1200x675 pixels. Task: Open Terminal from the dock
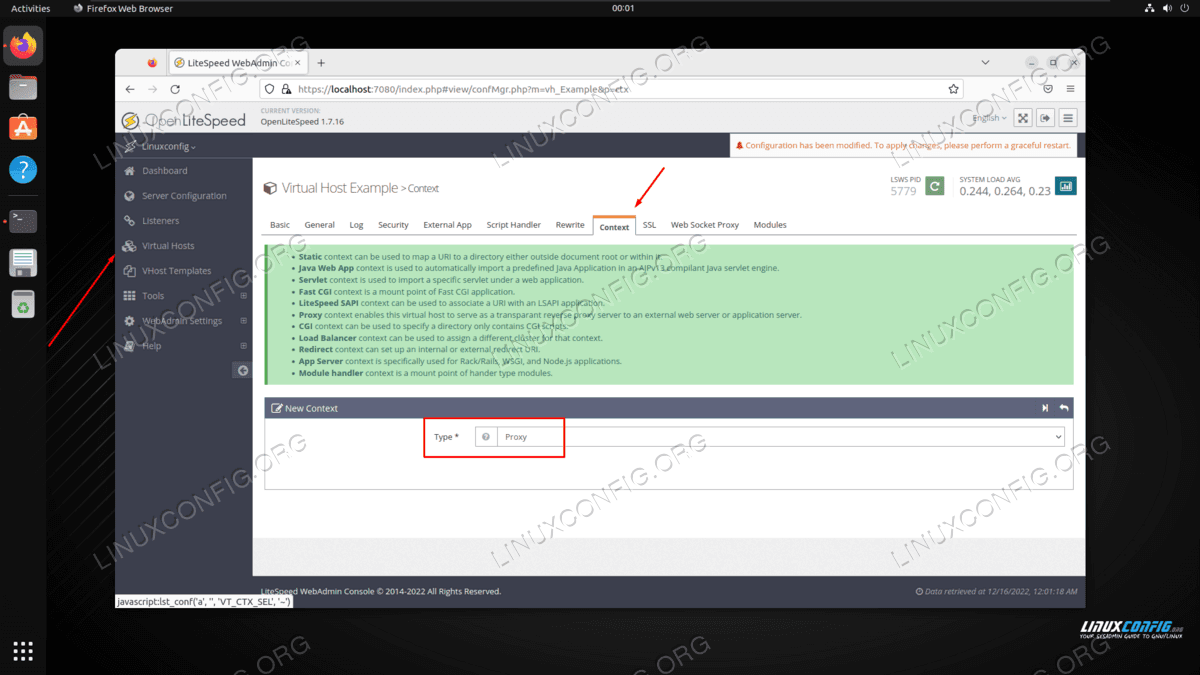[x=23, y=221]
